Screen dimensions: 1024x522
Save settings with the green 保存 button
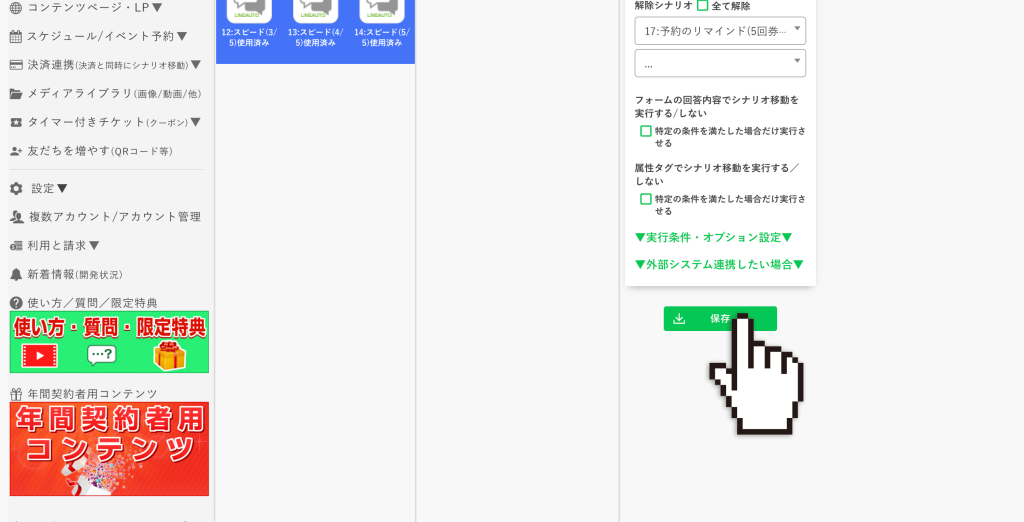coord(720,318)
